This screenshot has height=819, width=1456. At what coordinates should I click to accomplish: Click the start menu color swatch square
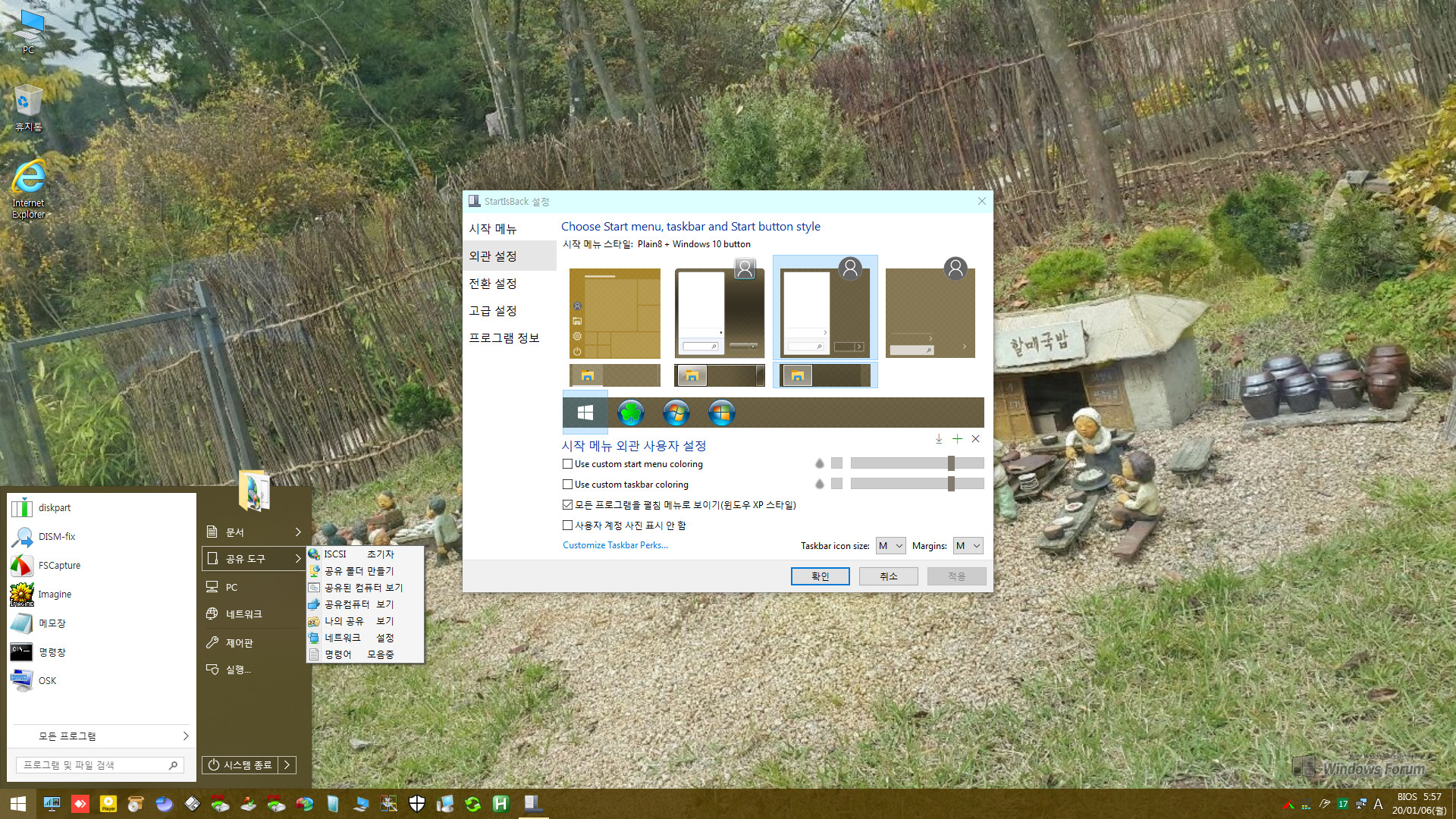click(836, 463)
